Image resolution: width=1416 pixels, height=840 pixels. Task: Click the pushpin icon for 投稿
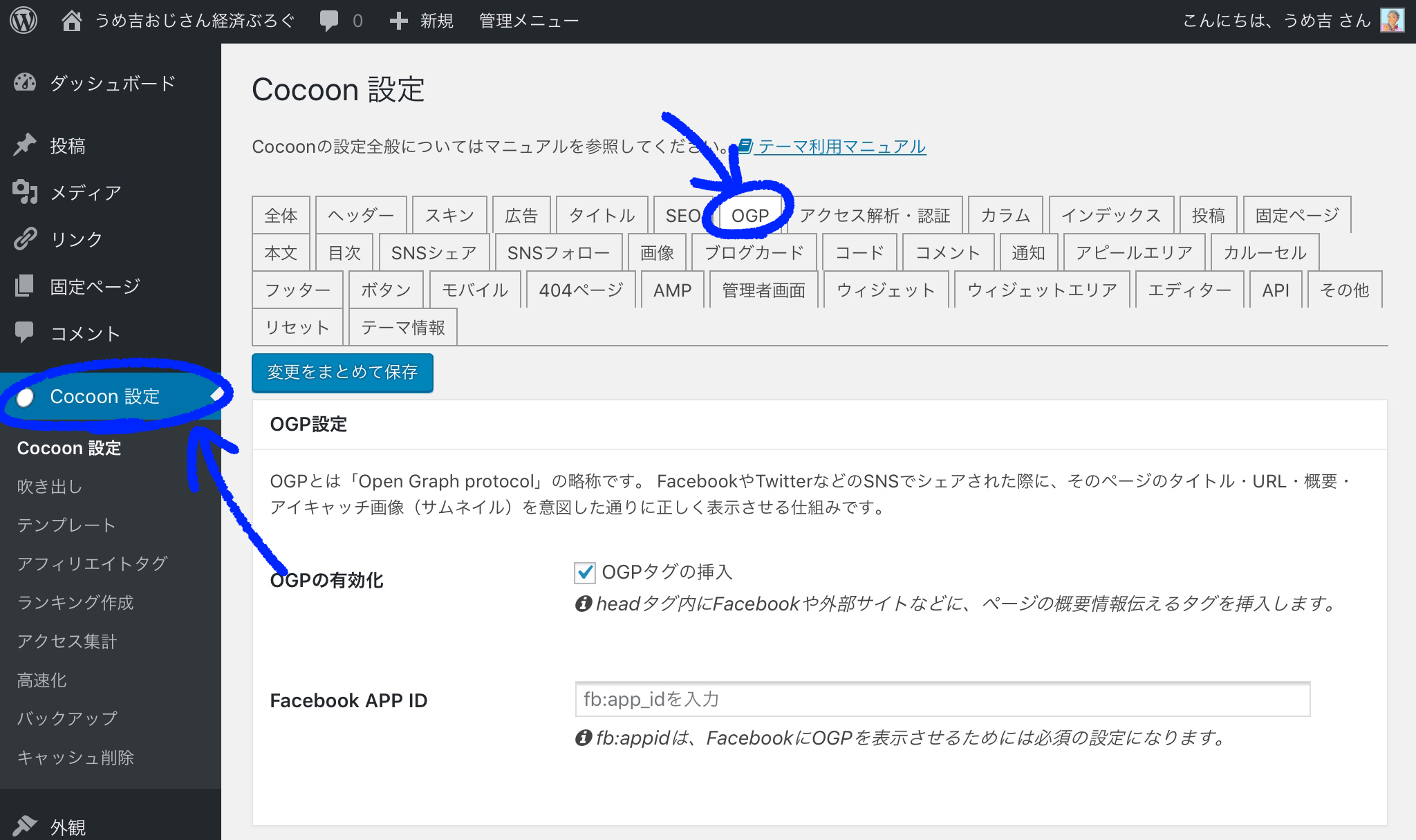coord(25,145)
